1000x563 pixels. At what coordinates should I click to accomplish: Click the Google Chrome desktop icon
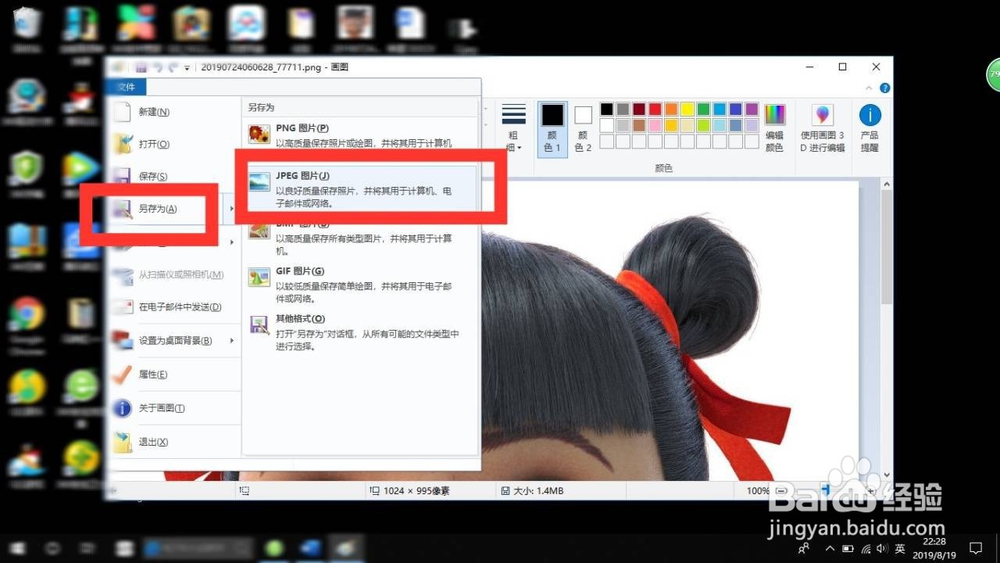point(26,325)
